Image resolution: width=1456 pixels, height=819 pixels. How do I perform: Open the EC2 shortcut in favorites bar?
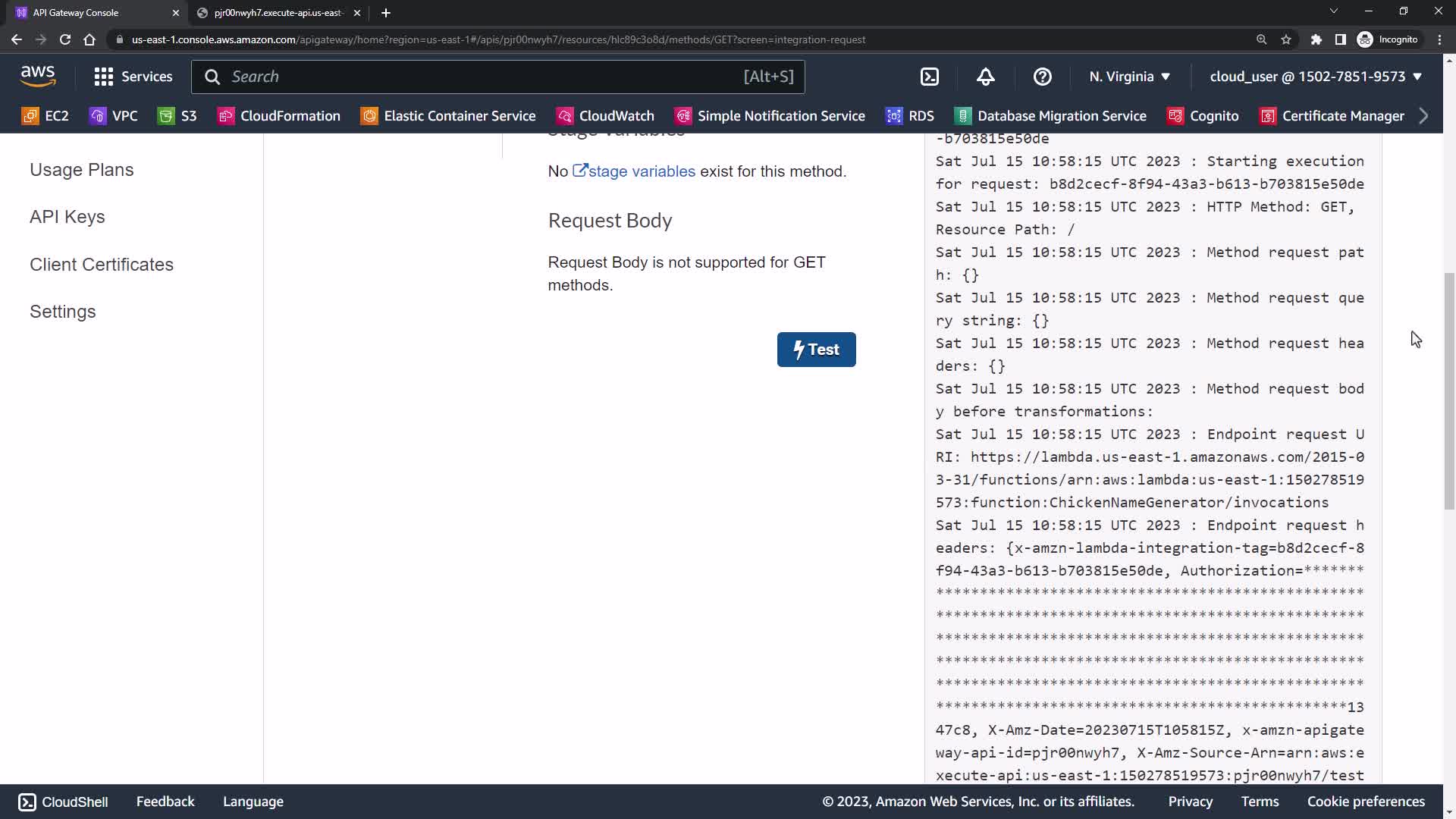(46, 116)
